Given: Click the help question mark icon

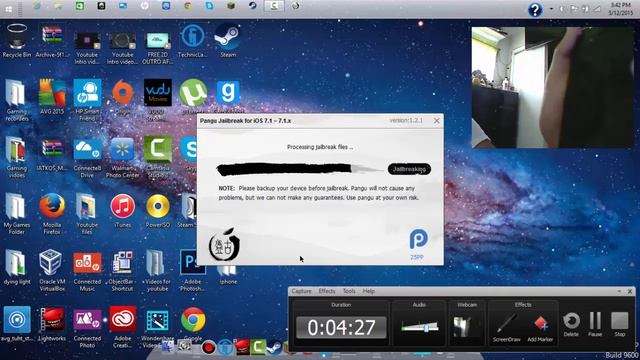Looking at the screenshot, I should 535,9.
